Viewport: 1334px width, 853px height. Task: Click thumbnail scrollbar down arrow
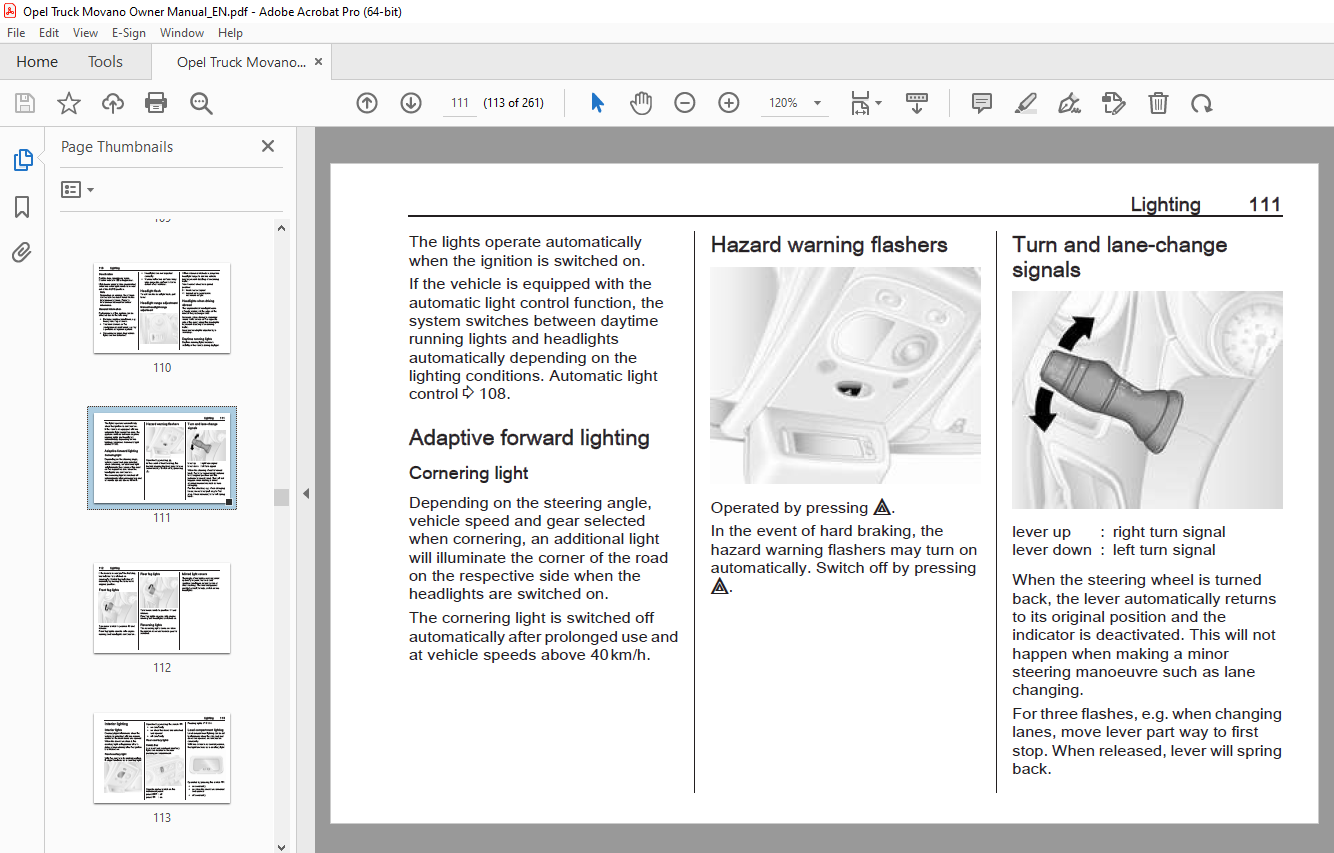pyautogui.click(x=282, y=846)
